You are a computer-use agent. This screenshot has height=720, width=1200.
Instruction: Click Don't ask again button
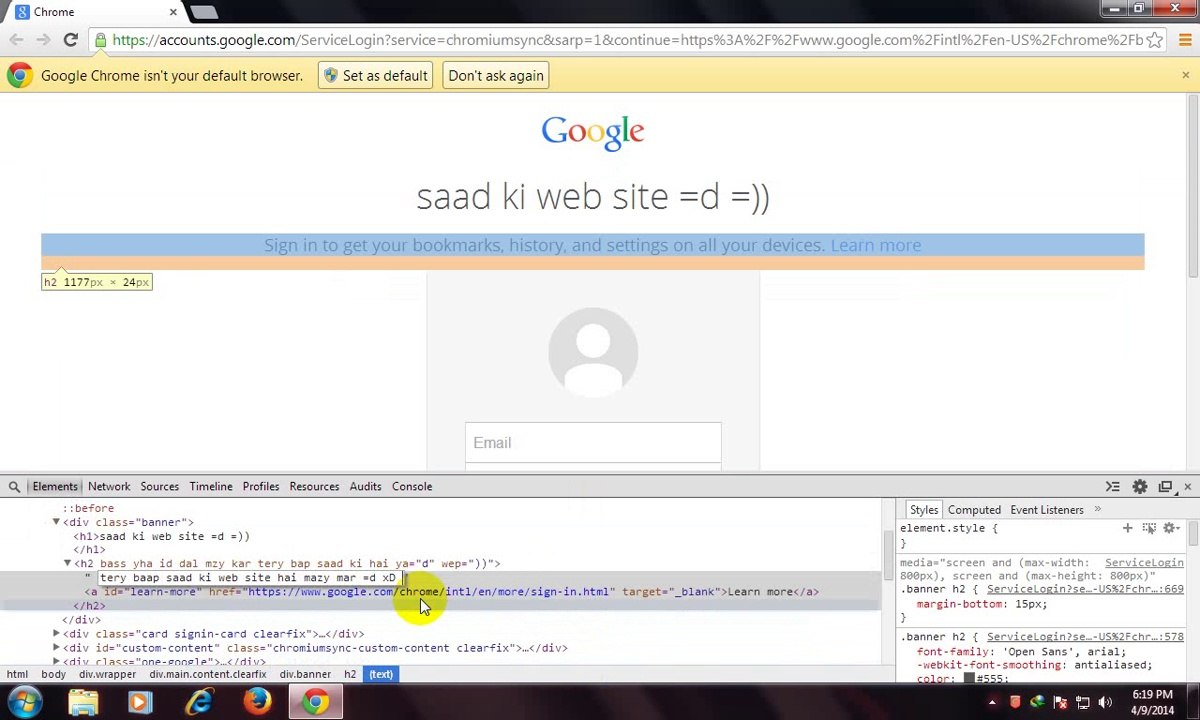click(x=496, y=76)
